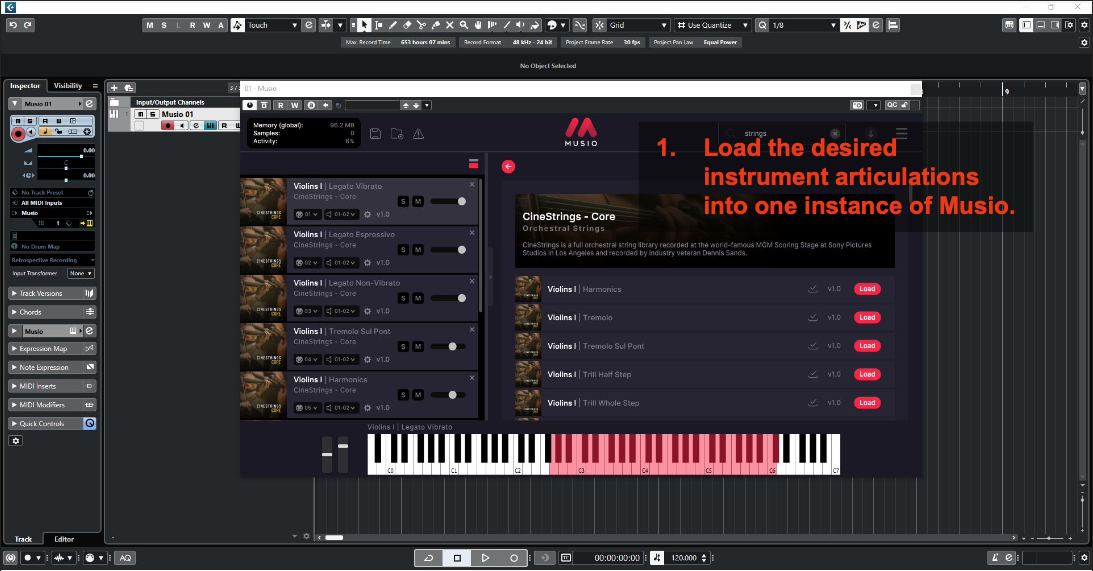Viewport: 1093px width, 571px height.
Task: Load Violins I Harmonics articulation
Action: click(x=867, y=289)
